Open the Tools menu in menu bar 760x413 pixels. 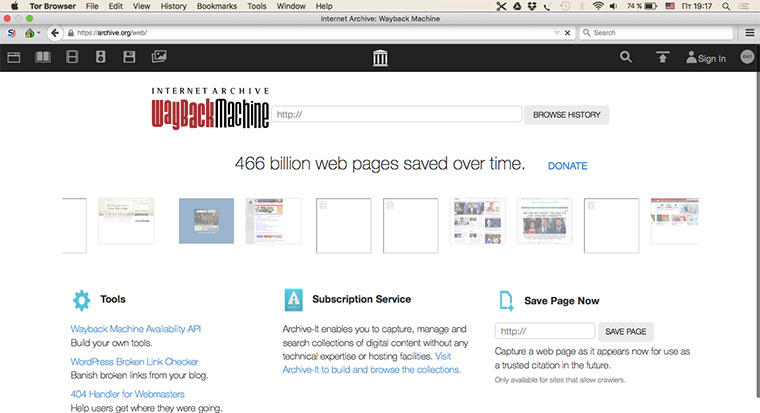tap(256, 6)
